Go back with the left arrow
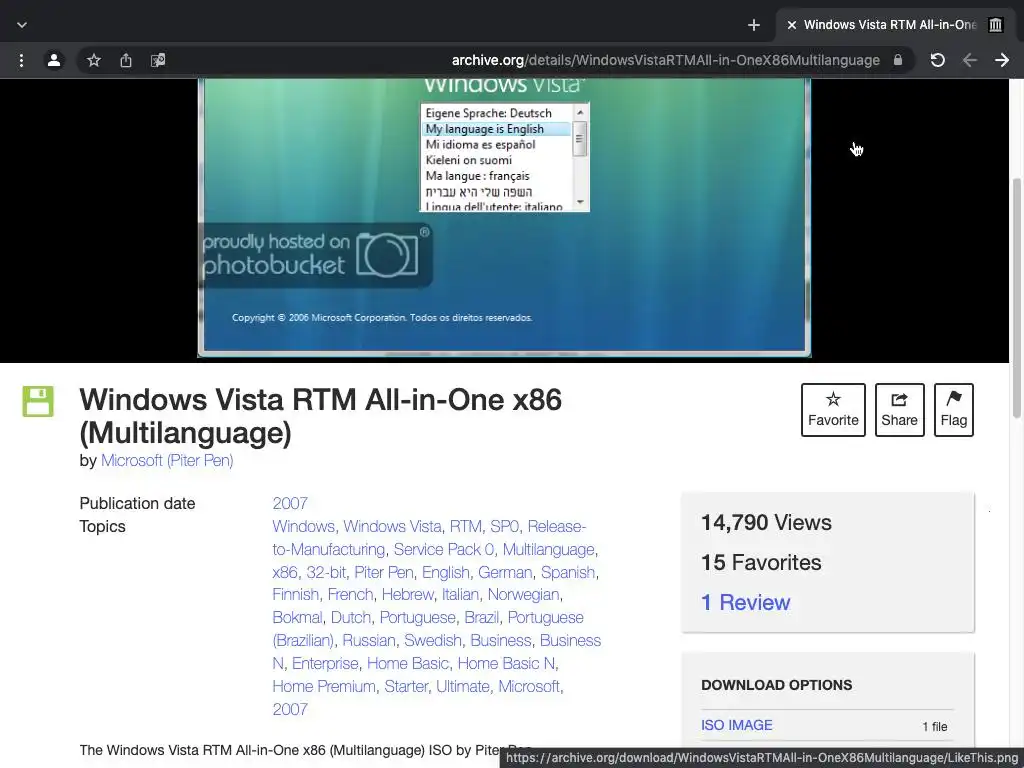This screenshot has width=1024, height=768. click(970, 61)
